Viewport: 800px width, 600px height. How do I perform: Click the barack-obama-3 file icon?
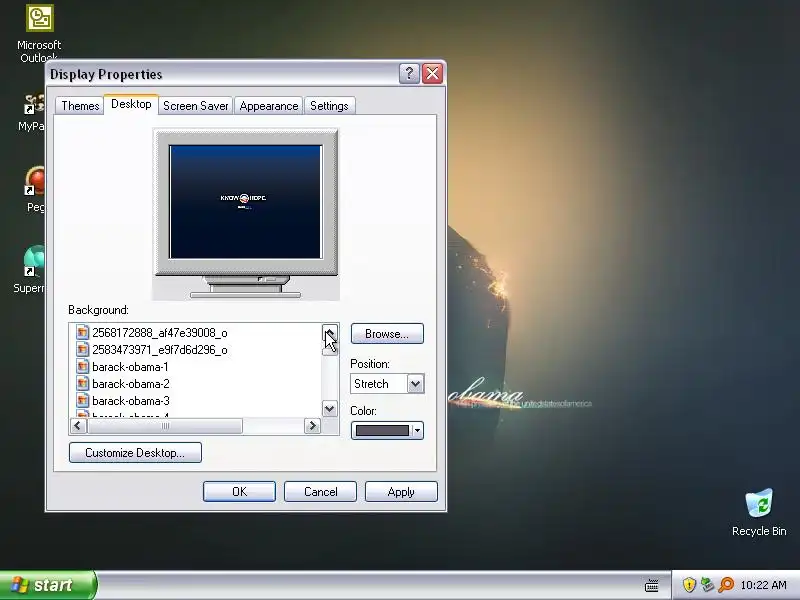[82, 401]
